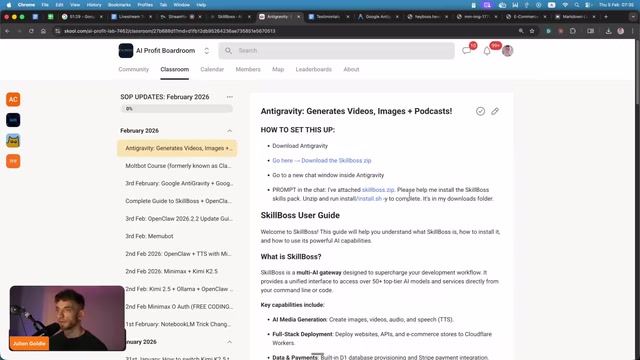Switch to the SkillBoss browser tab

coord(231,17)
